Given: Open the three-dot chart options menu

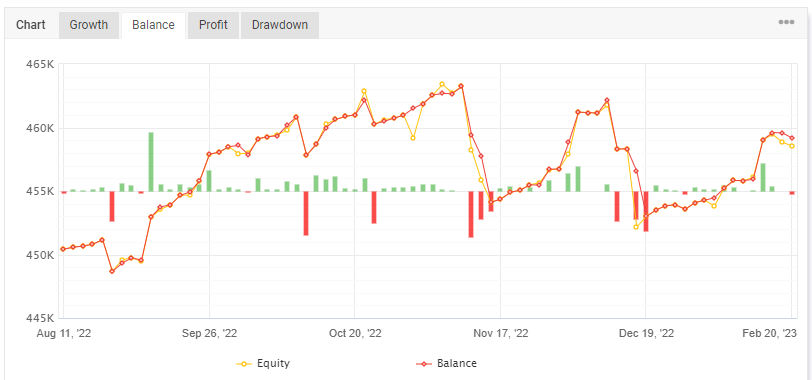Looking at the screenshot, I should click(x=786, y=22).
